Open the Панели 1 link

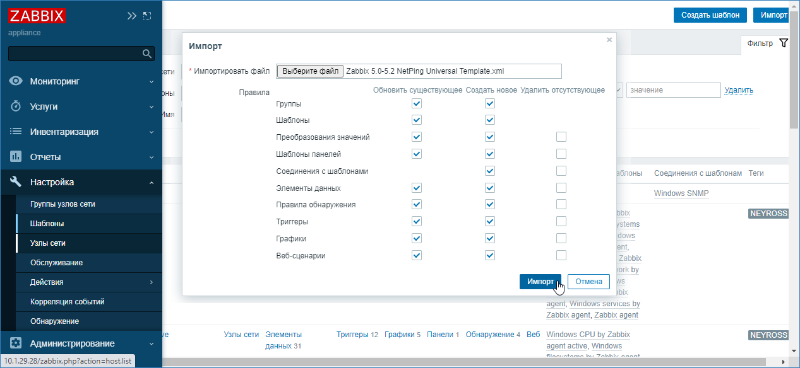click(x=443, y=334)
